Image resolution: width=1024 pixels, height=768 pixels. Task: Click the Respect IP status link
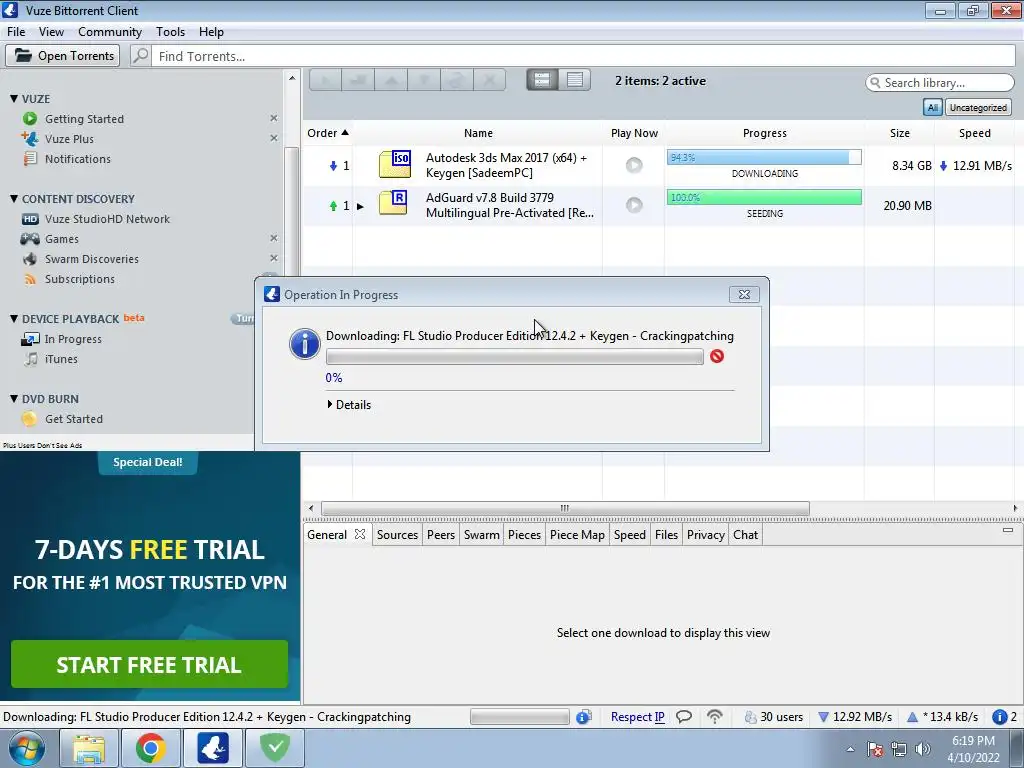(x=637, y=717)
